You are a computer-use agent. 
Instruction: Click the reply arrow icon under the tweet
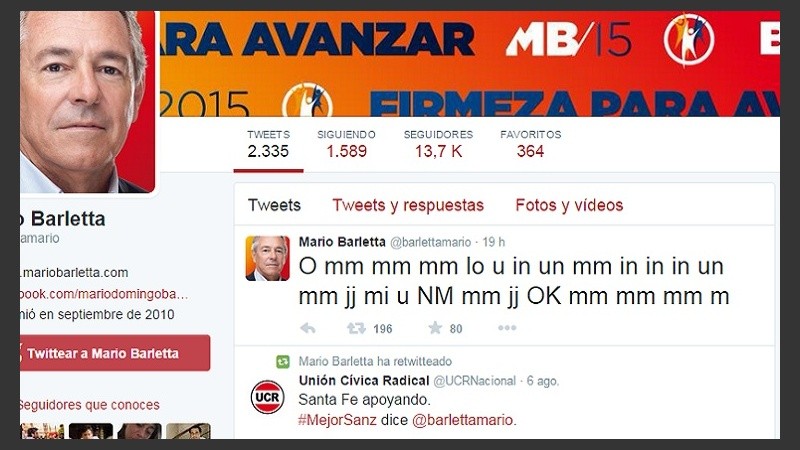point(308,328)
